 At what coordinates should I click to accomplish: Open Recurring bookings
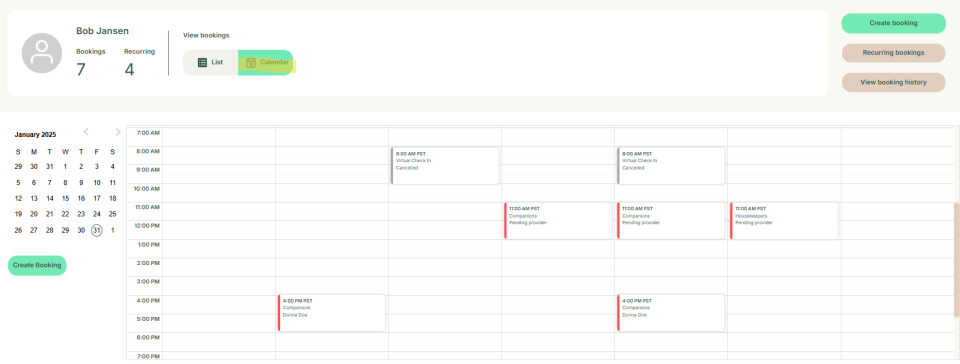893,53
